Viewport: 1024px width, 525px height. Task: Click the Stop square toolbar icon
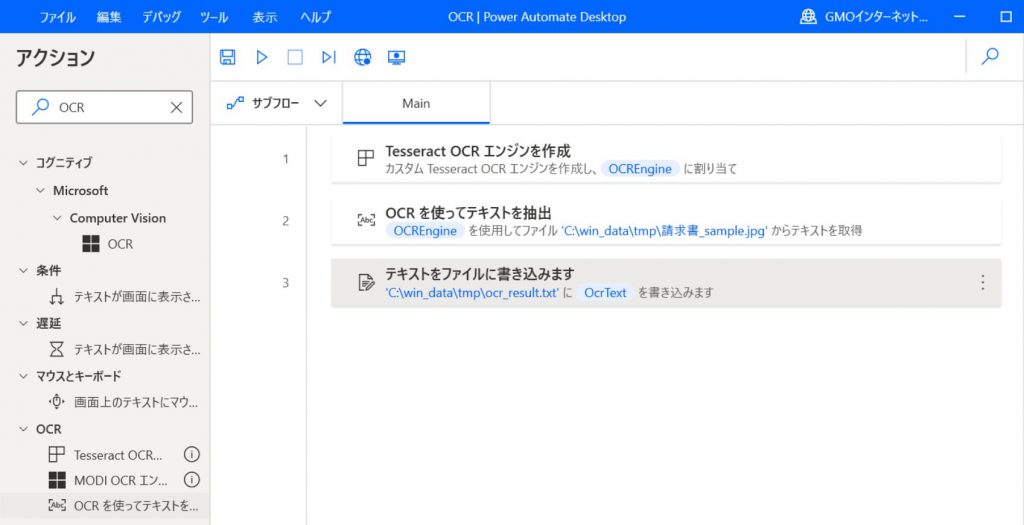(295, 57)
